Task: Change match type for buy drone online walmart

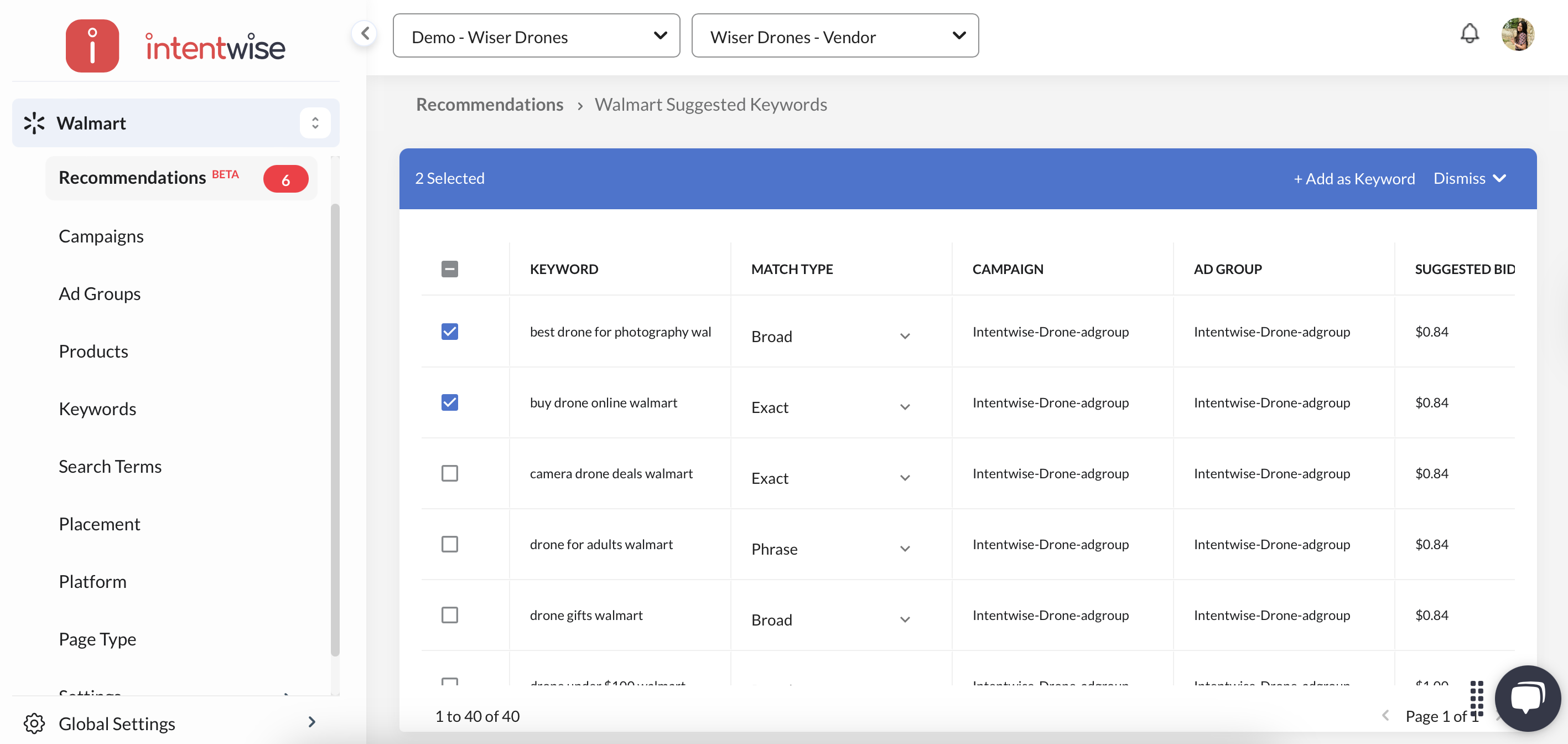Action: click(x=831, y=407)
